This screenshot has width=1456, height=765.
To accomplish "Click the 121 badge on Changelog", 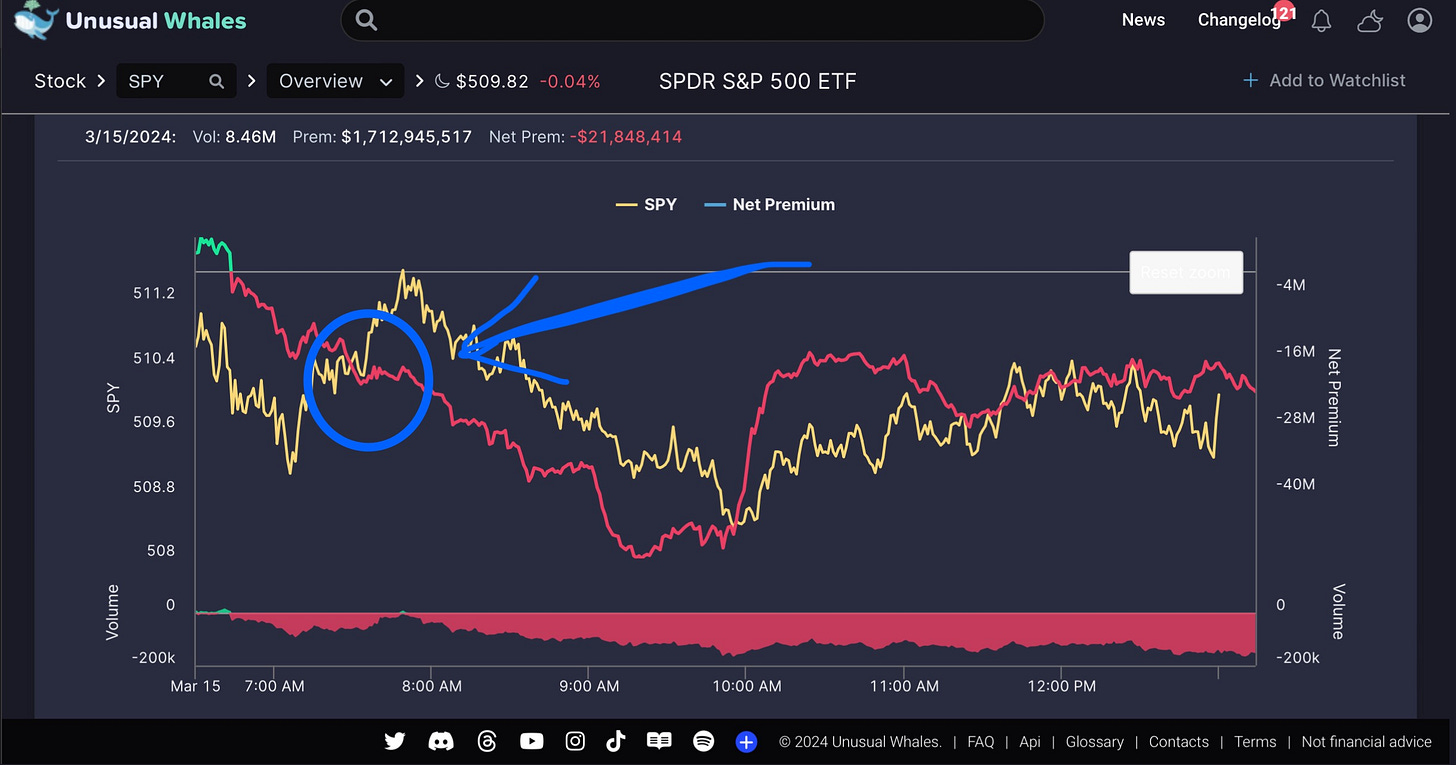I will 1283,13.
